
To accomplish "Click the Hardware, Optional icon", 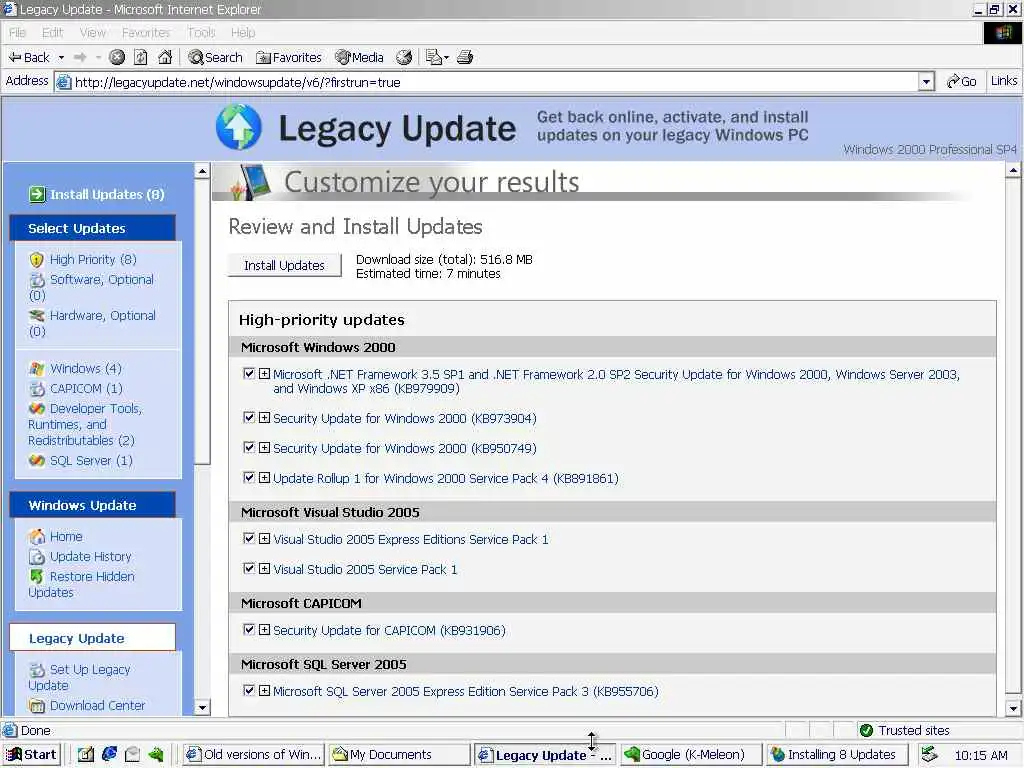I will (37, 316).
